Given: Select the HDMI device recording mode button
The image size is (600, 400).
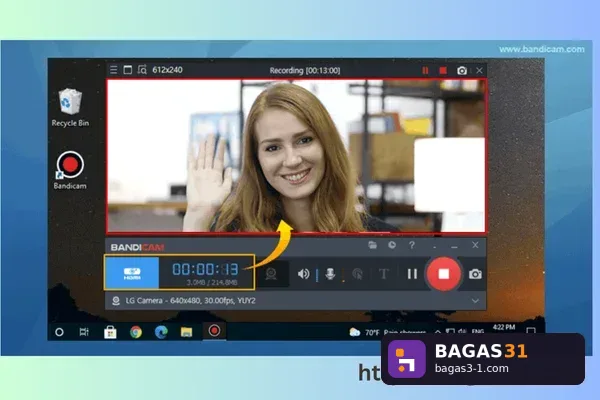Looking at the screenshot, I should pyautogui.click(x=132, y=273).
